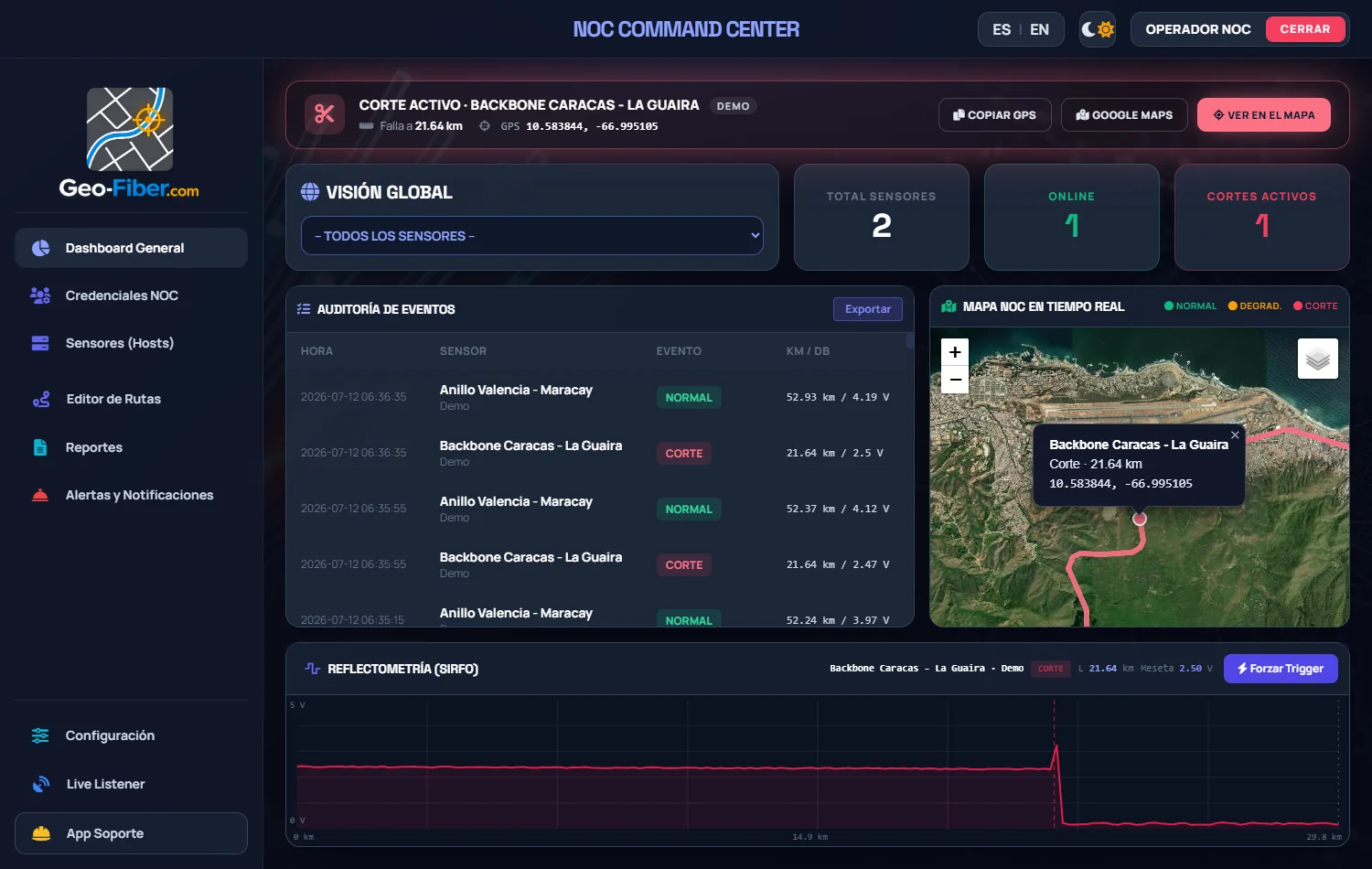Click the GPS crosshair icon in alert banner
The width and height of the screenshot is (1372, 869).
[x=485, y=126]
